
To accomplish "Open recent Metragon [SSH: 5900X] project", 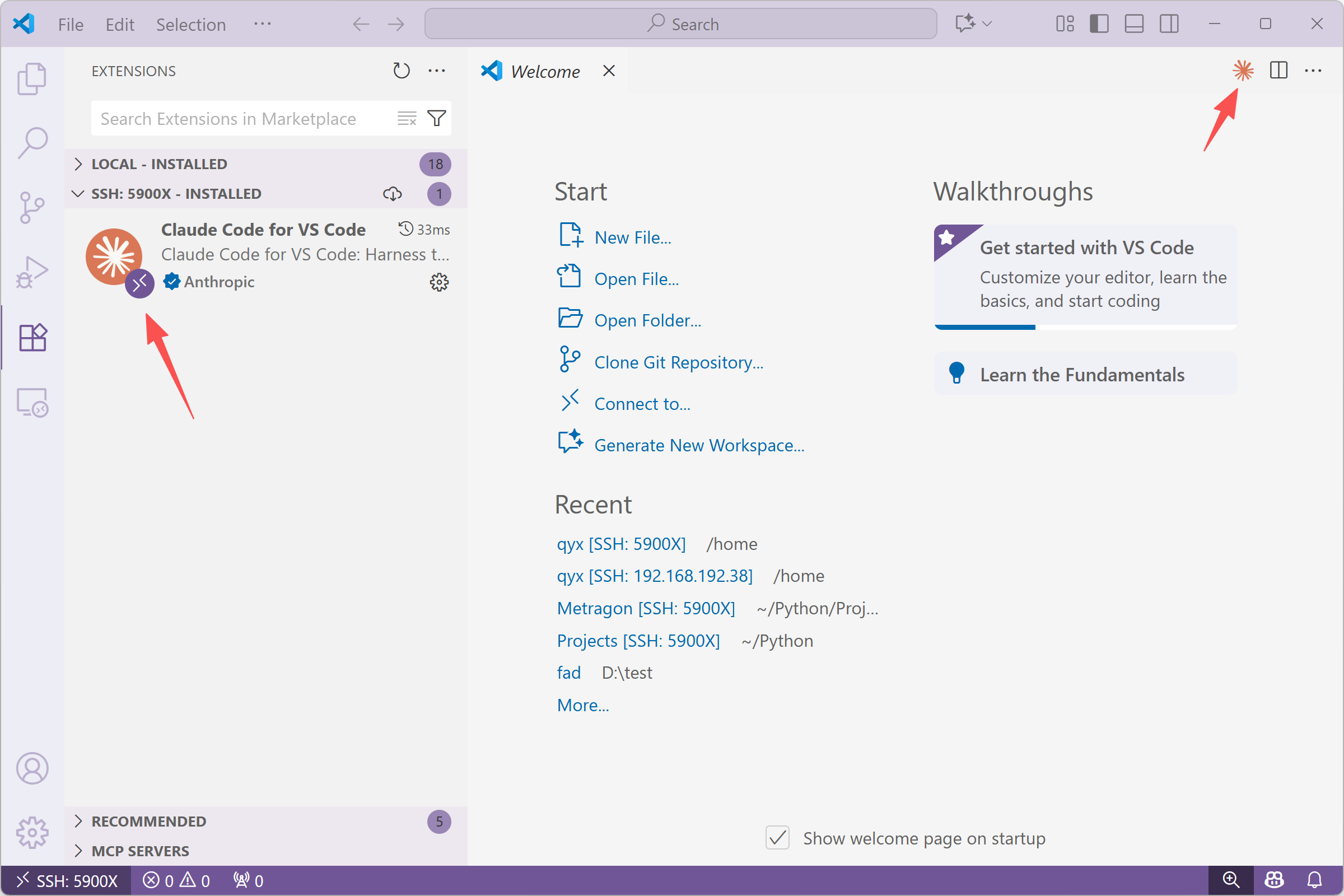I will click(x=646, y=608).
